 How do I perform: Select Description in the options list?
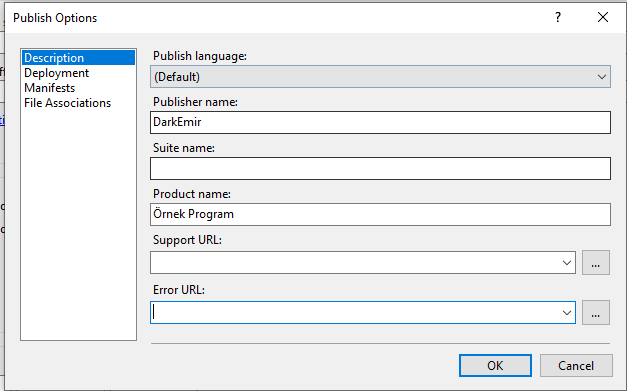click(78, 58)
